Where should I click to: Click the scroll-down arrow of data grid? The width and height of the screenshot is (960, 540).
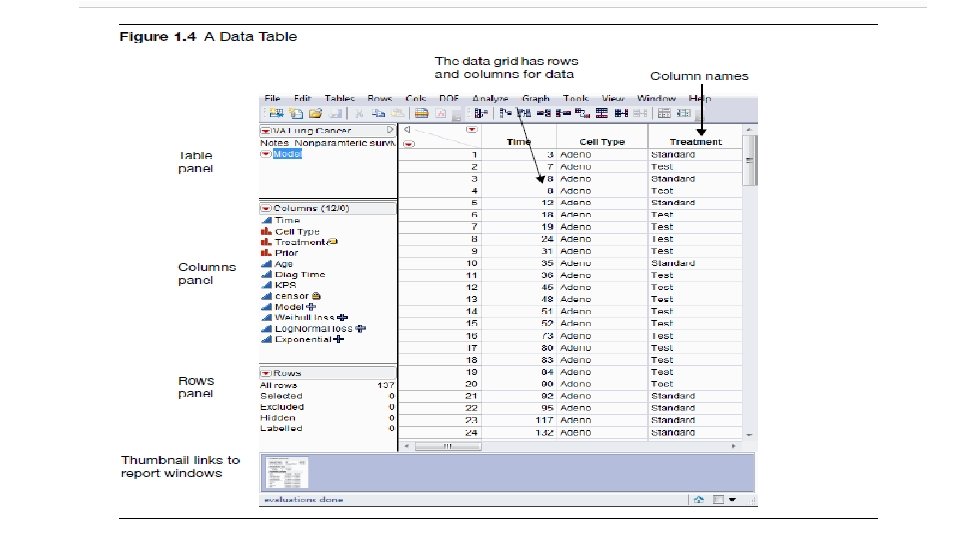(749, 435)
